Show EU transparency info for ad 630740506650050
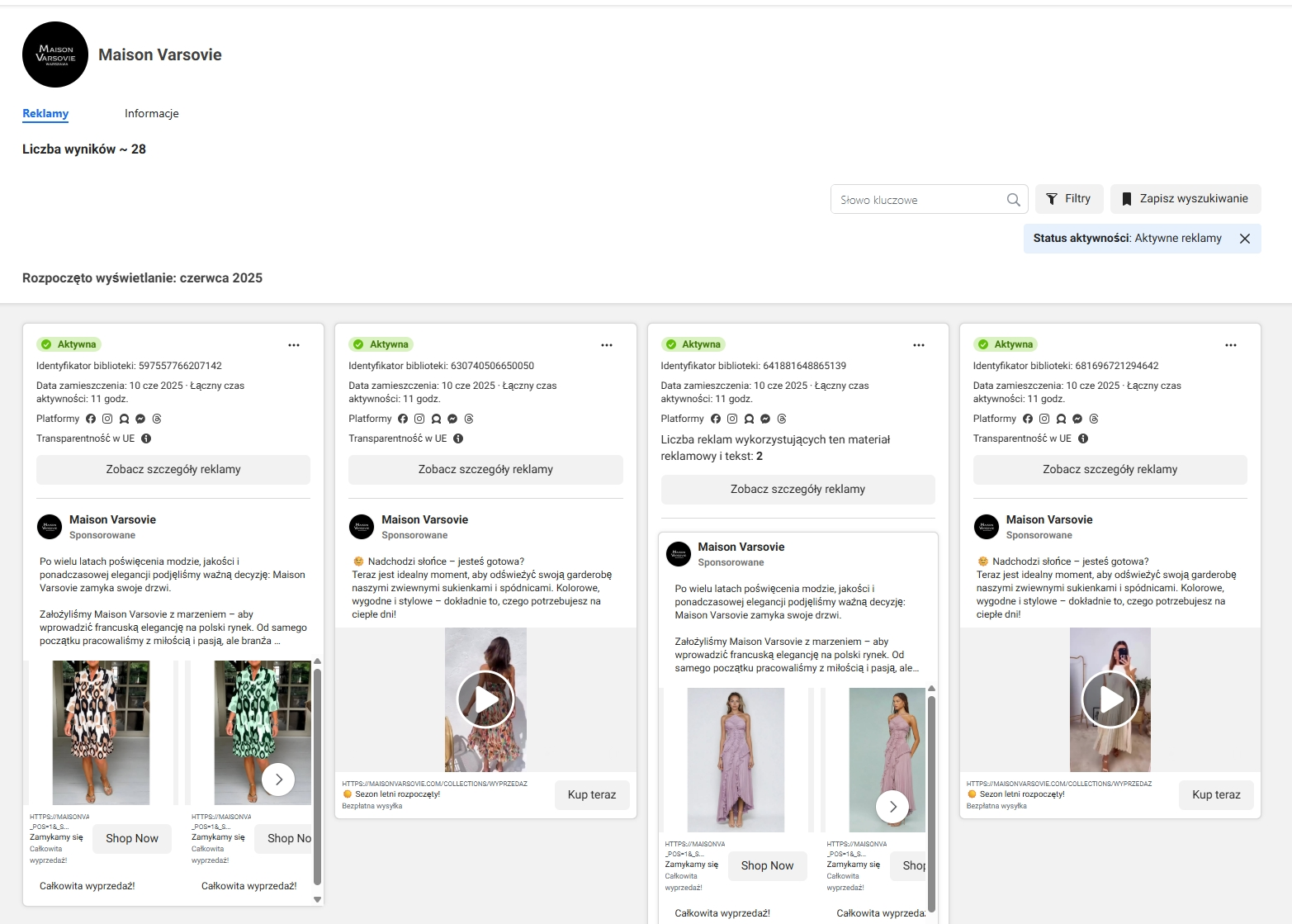Image resolution: width=1292 pixels, height=924 pixels. 458,438
